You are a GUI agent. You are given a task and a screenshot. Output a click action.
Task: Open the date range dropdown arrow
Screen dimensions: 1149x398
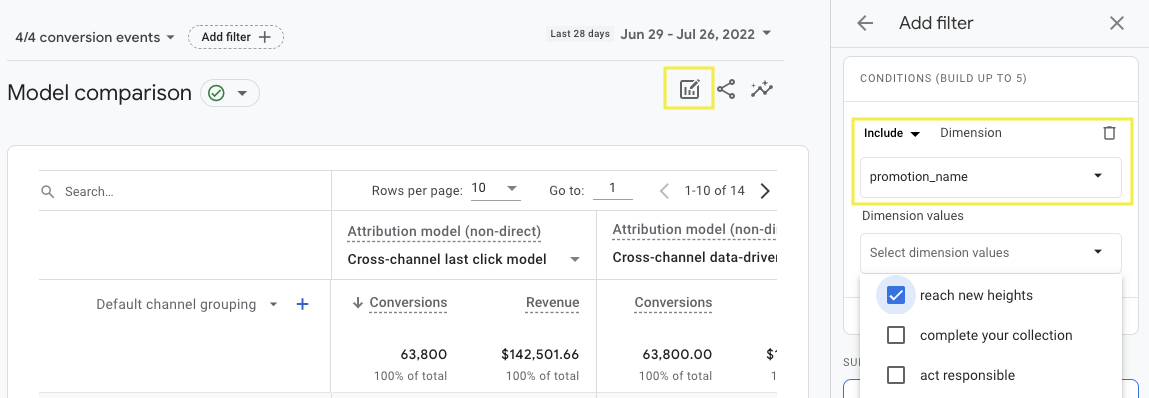tap(766, 33)
